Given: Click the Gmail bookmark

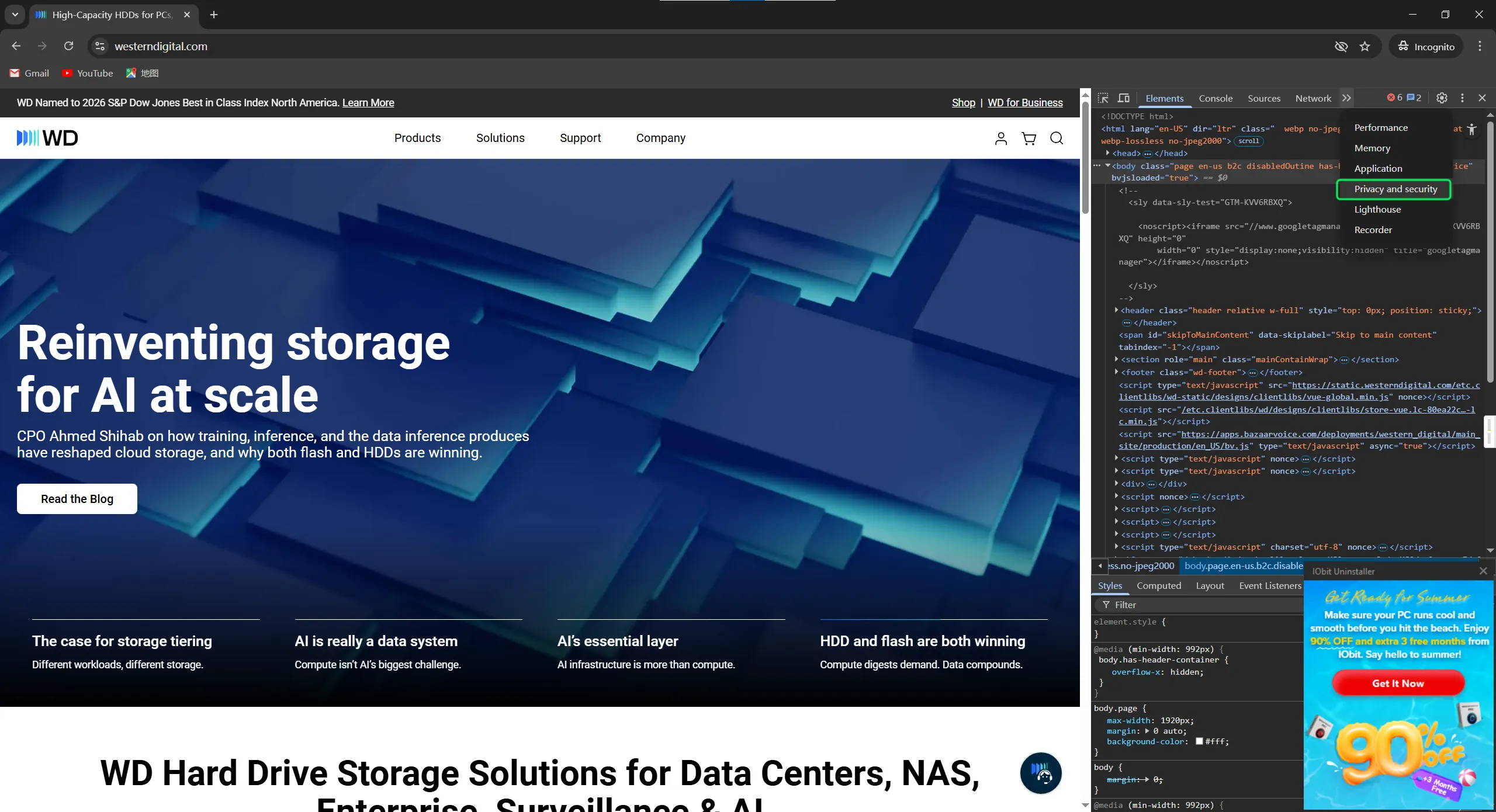Looking at the screenshot, I should [29, 73].
